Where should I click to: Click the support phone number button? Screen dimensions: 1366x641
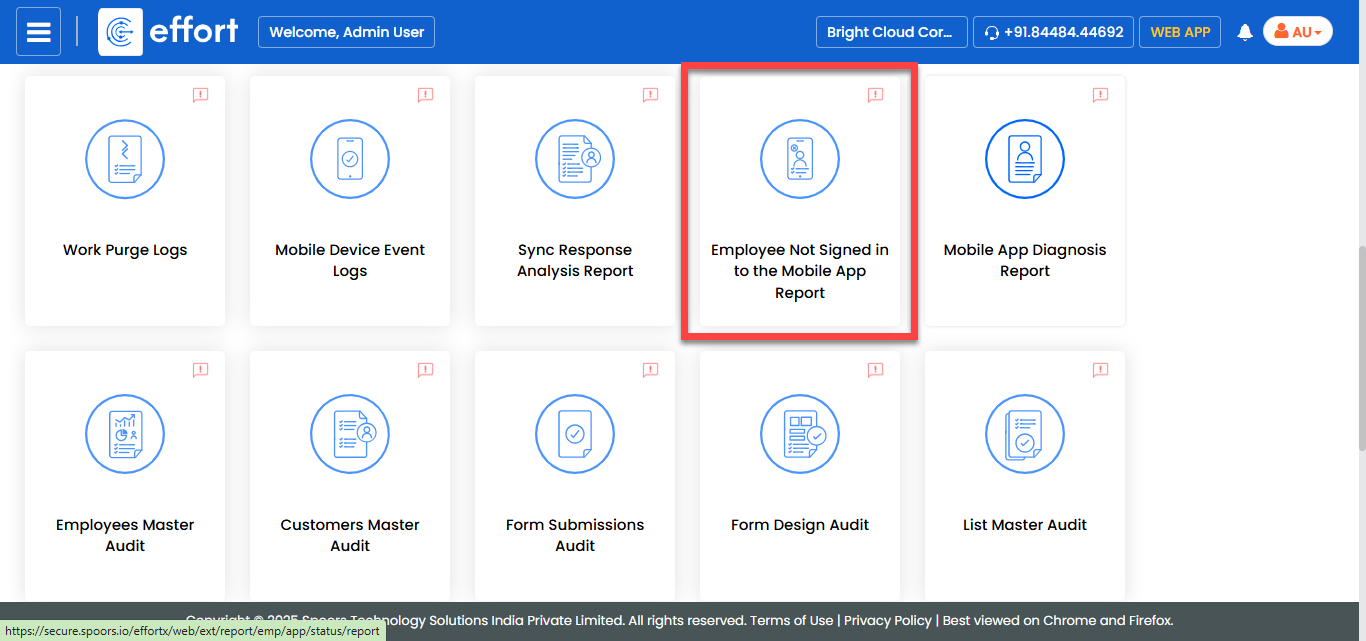click(x=1054, y=32)
